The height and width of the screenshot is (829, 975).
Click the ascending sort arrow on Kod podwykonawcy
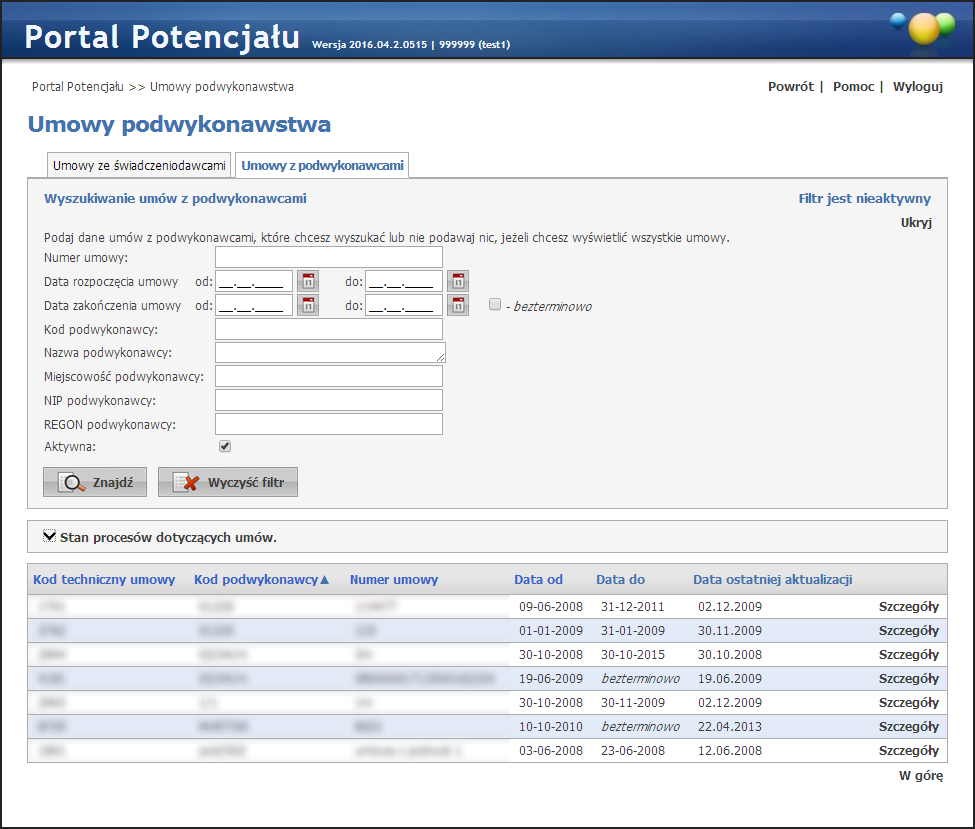click(324, 580)
